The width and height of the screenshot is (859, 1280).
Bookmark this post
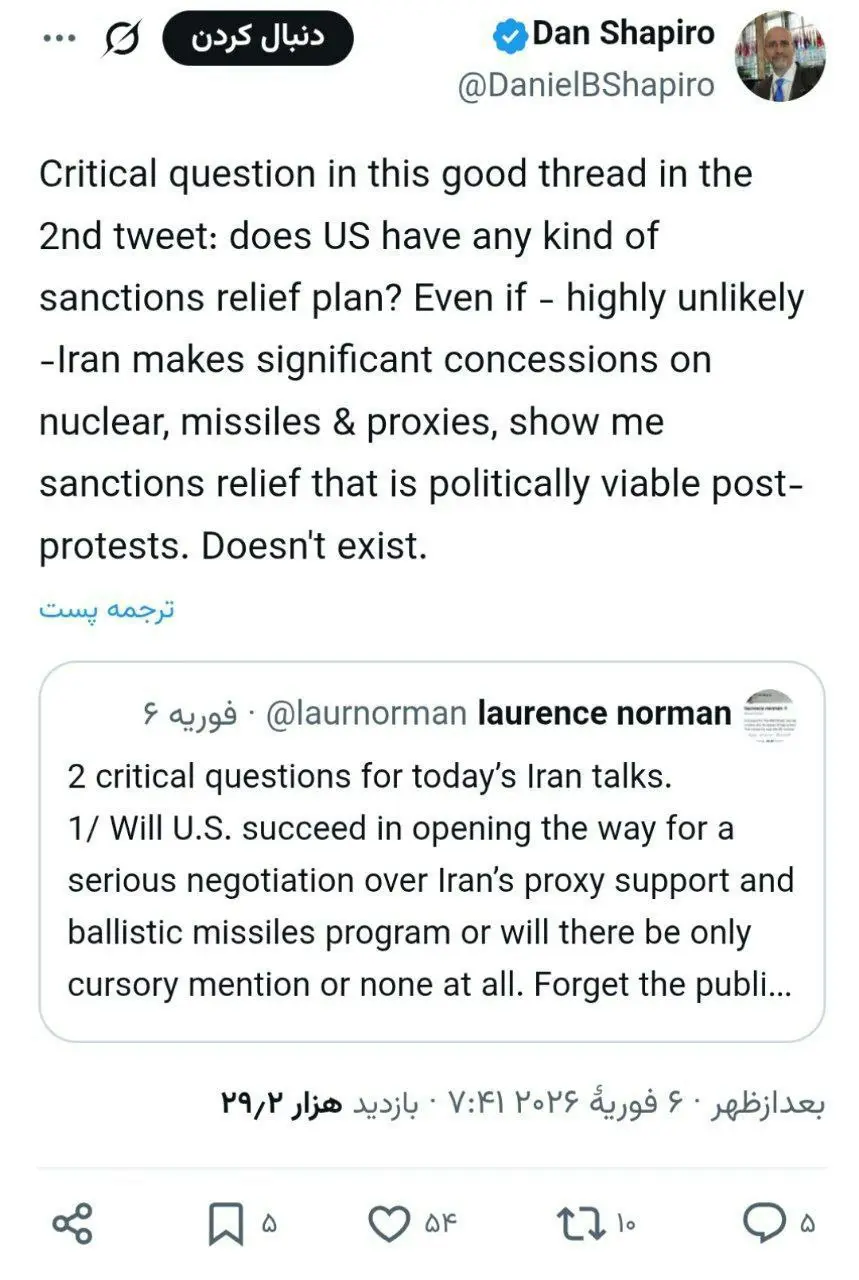click(225, 1224)
